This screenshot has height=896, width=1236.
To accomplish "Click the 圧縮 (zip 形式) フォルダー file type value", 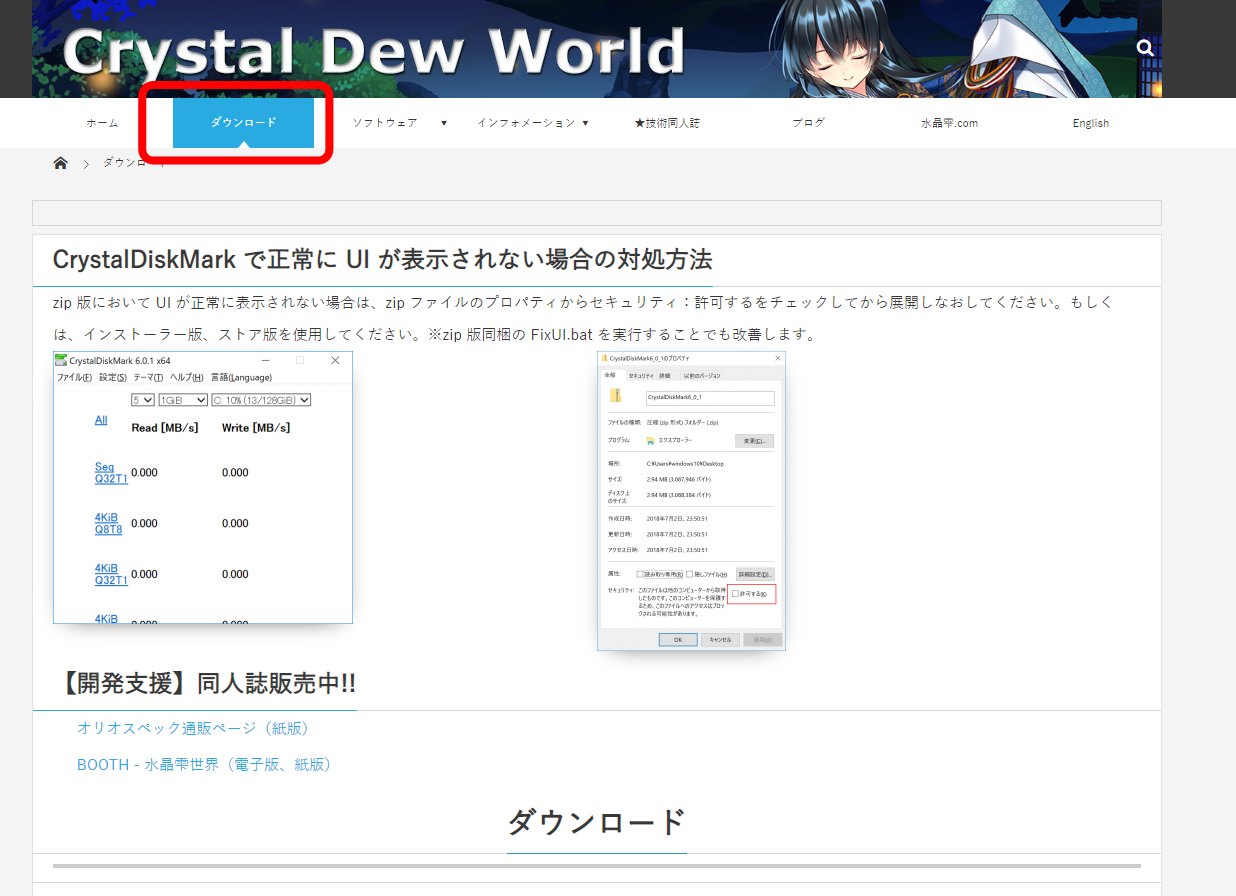I will pyautogui.click(x=683, y=423).
